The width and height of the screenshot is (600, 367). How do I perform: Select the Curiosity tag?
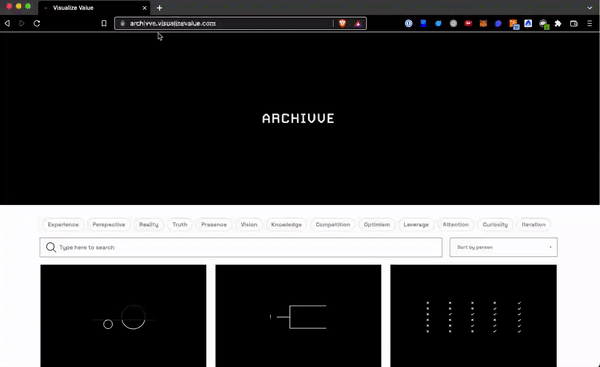click(495, 225)
